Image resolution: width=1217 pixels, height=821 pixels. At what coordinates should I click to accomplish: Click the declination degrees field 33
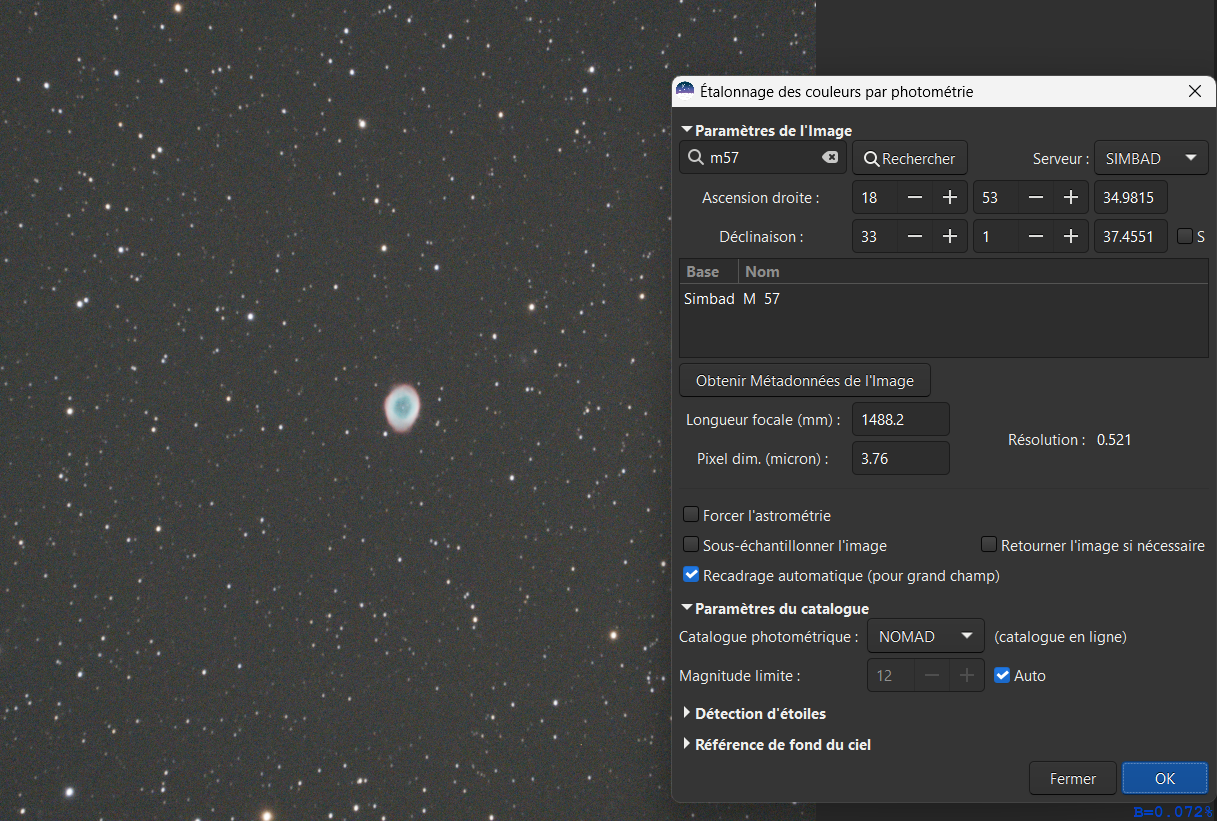pyautogui.click(x=875, y=237)
